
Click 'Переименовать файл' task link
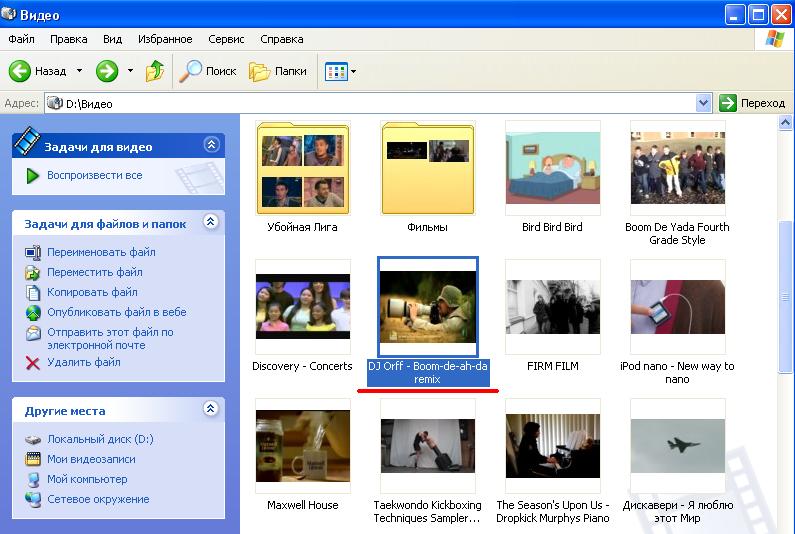101,252
